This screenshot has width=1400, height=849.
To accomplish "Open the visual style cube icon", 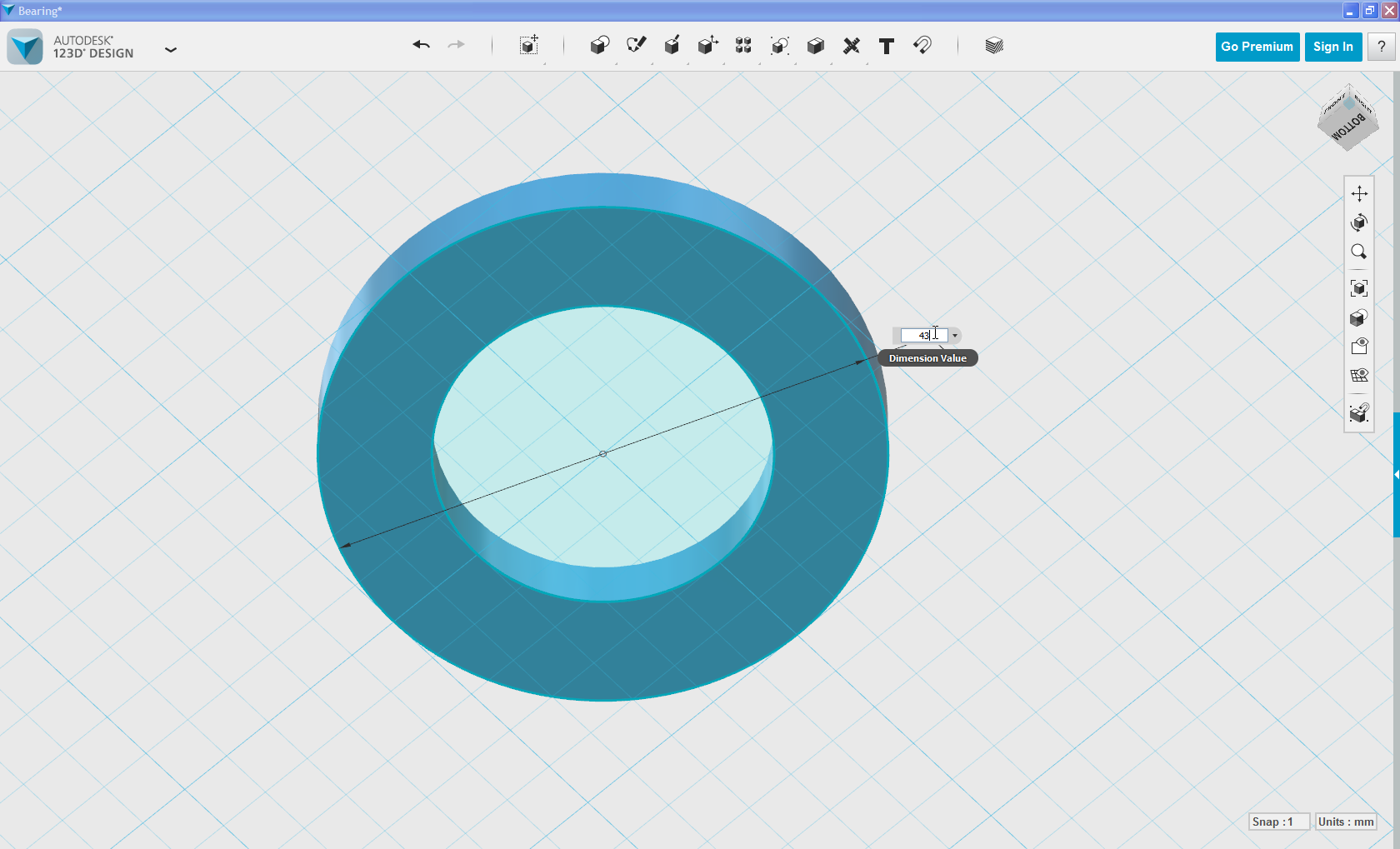I will (1359, 317).
